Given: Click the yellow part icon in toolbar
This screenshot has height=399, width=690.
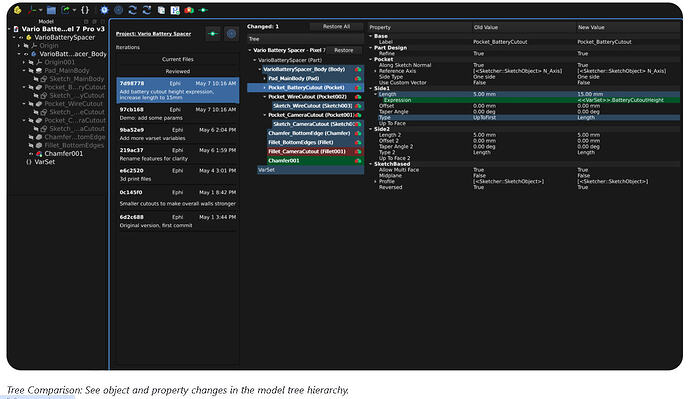Looking at the screenshot, I should [x=18, y=10].
